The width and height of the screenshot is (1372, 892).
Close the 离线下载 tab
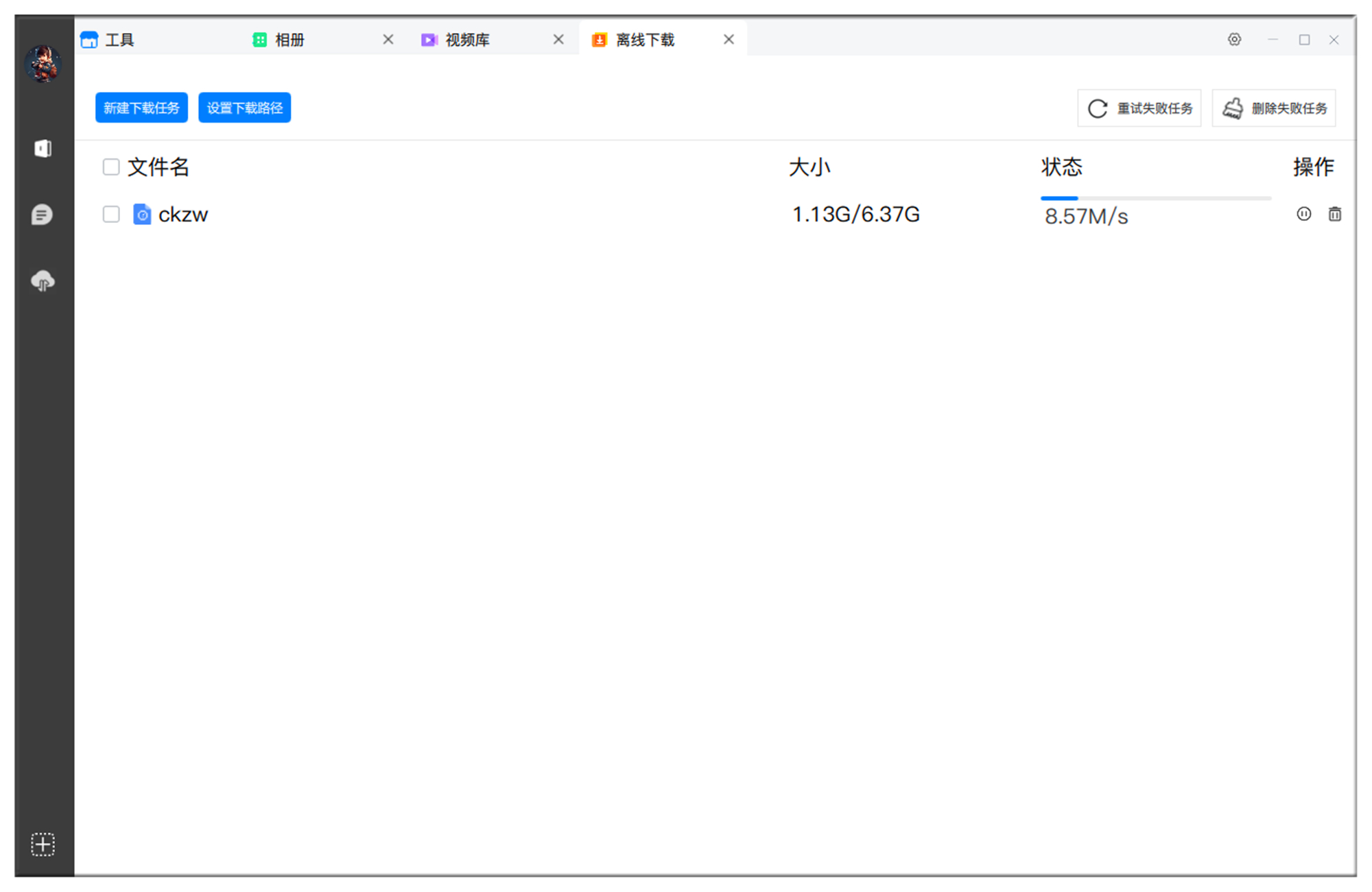(729, 40)
